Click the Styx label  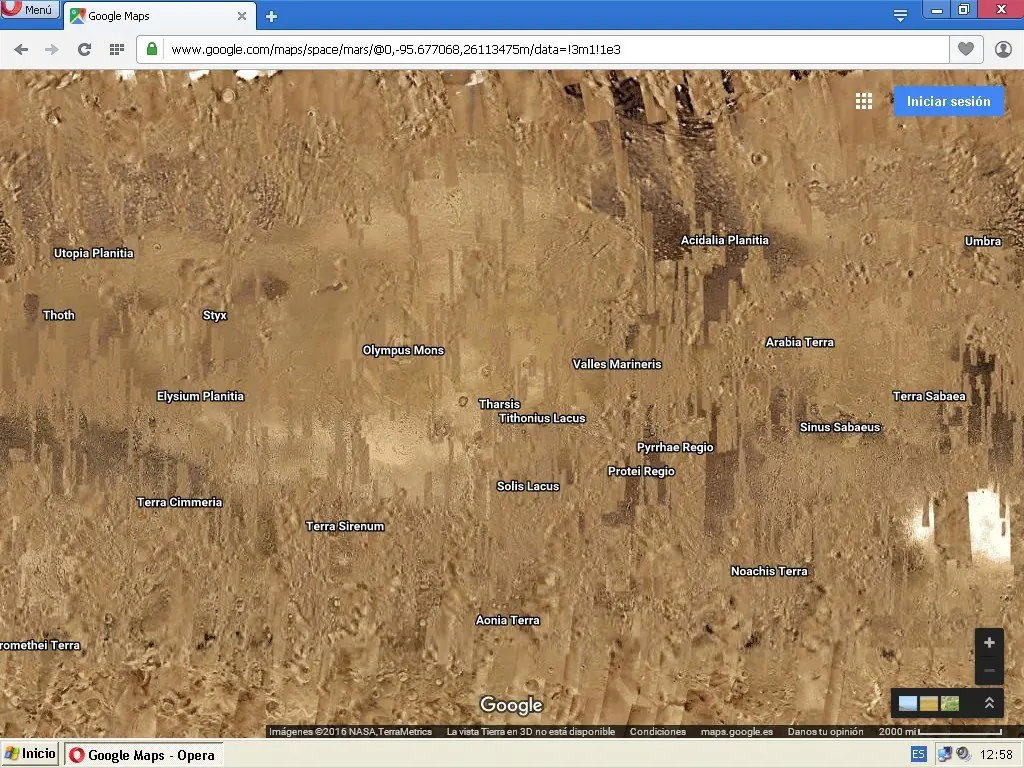click(x=215, y=315)
